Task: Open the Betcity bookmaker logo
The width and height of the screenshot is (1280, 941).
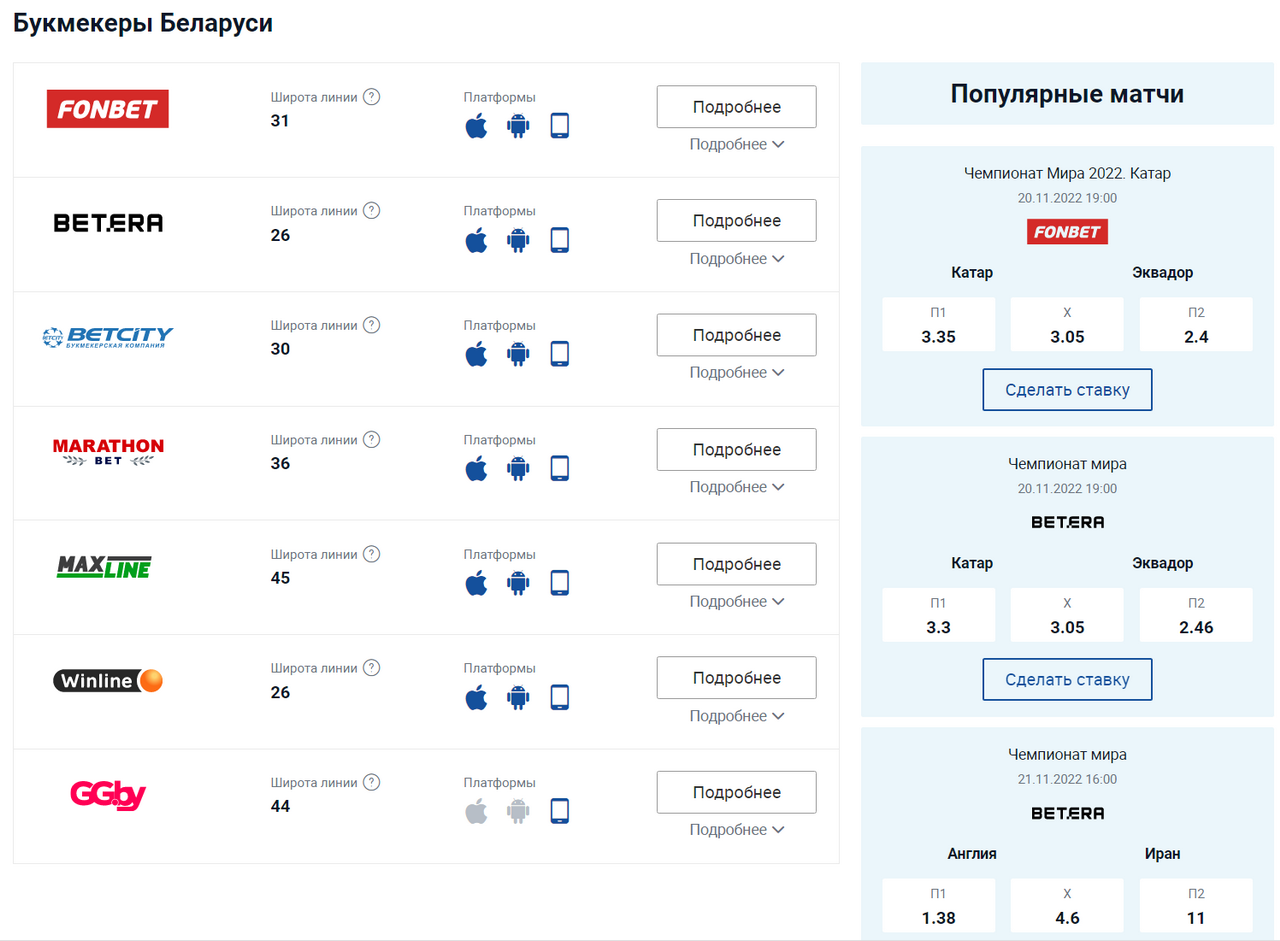Action: point(108,336)
